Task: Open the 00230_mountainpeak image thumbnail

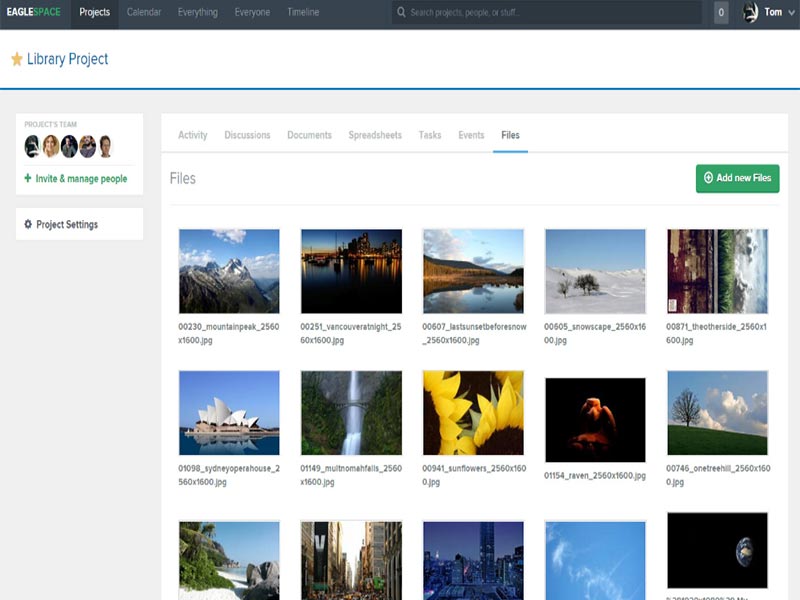Action: coord(229,271)
